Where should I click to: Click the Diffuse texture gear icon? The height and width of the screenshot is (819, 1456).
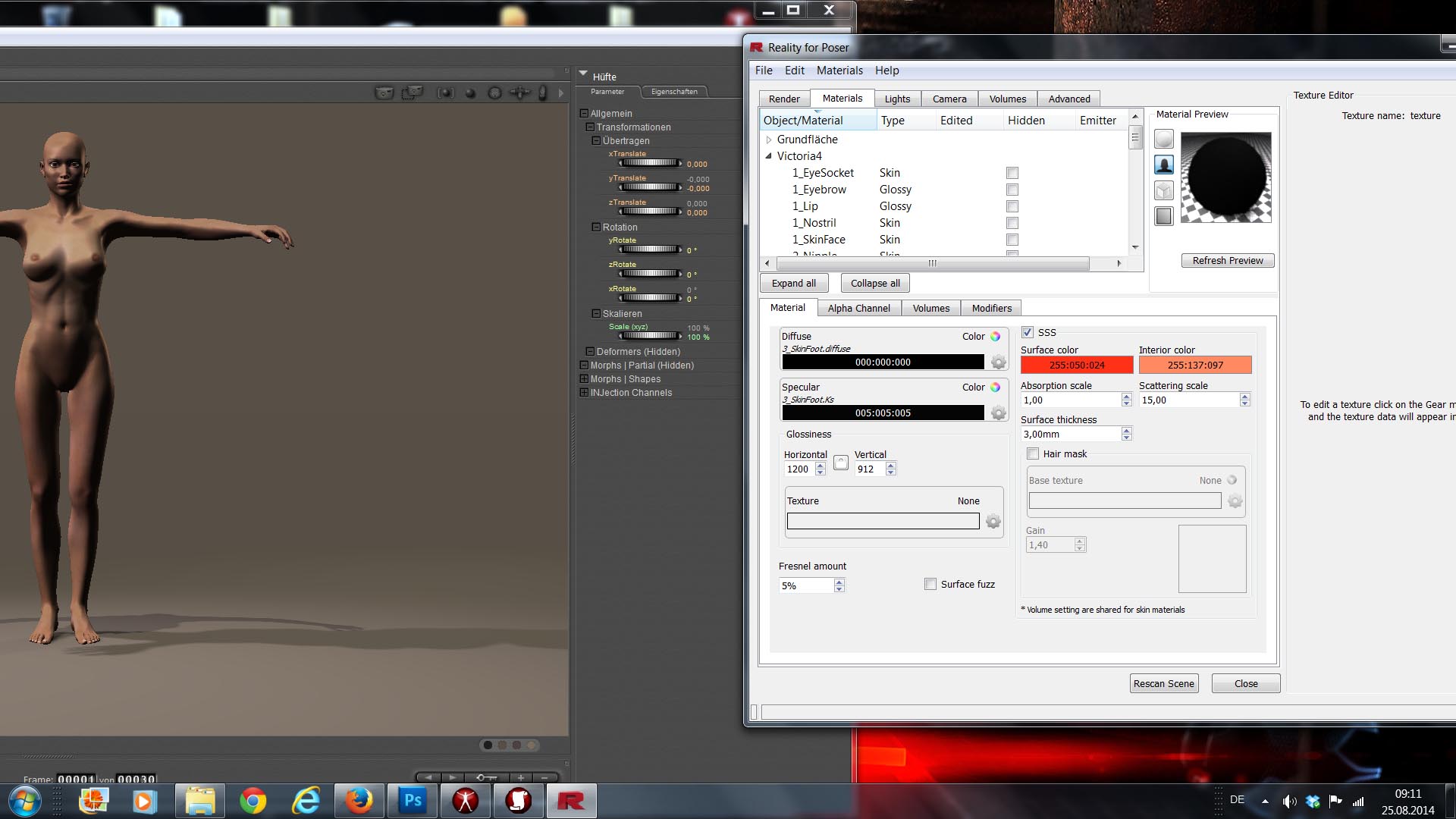coord(999,362)
